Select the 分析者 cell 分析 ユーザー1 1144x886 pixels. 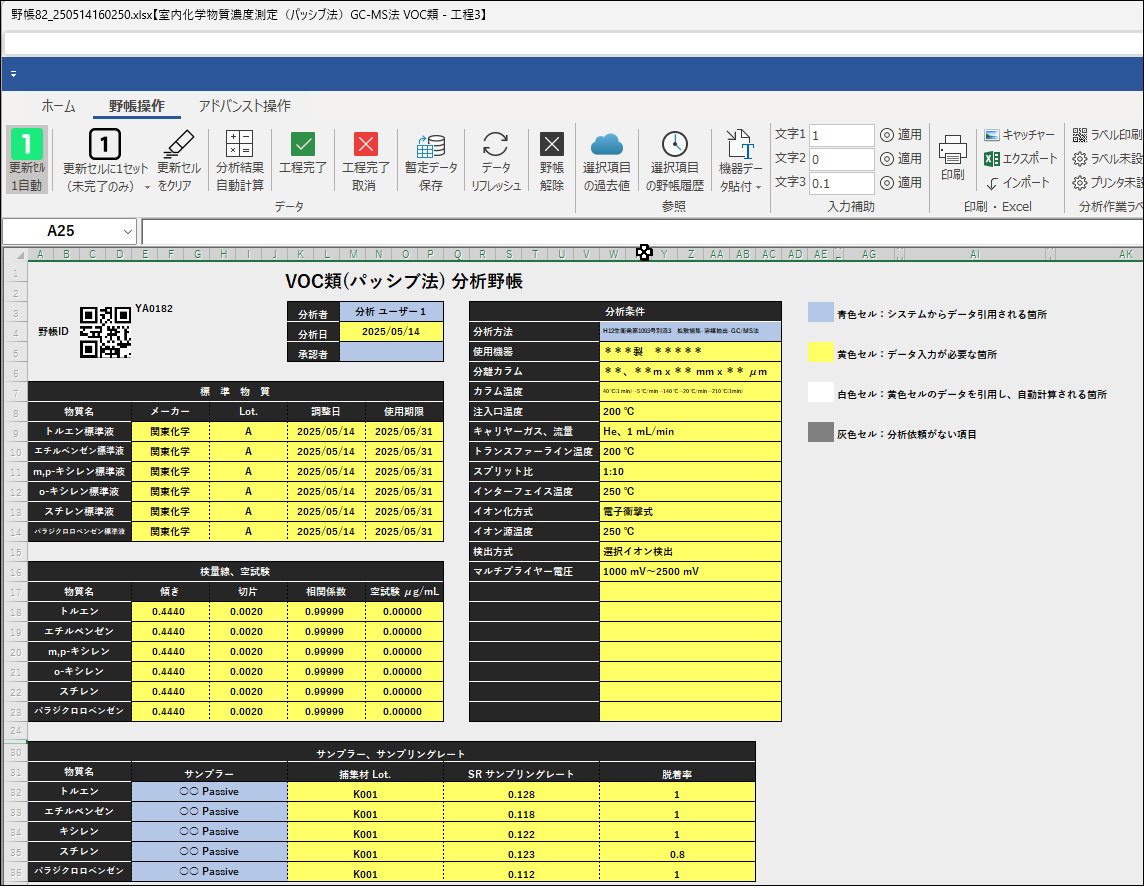[x=391, y=312]
